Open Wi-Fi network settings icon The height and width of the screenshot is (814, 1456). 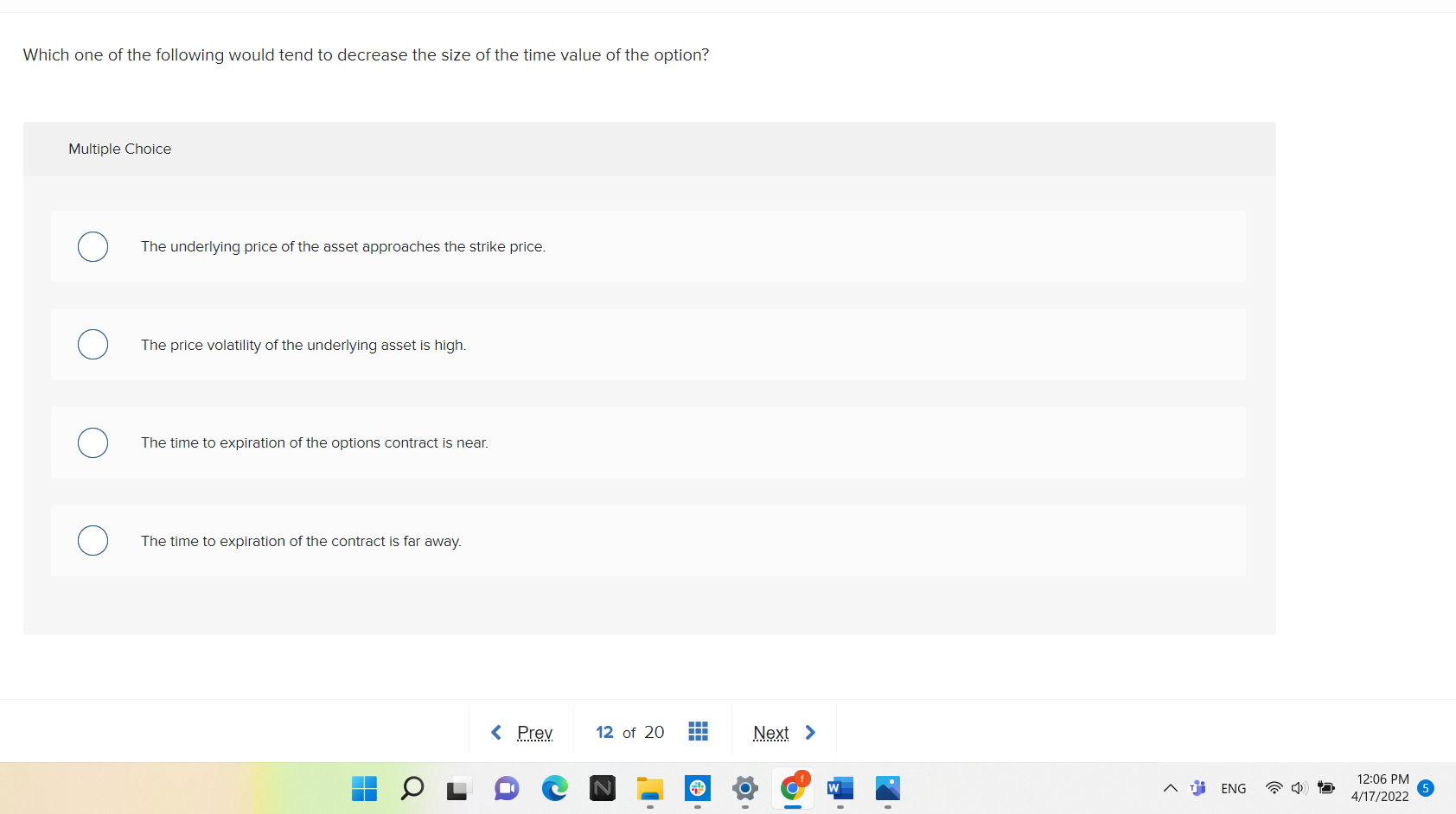[x=1274, y=788]
